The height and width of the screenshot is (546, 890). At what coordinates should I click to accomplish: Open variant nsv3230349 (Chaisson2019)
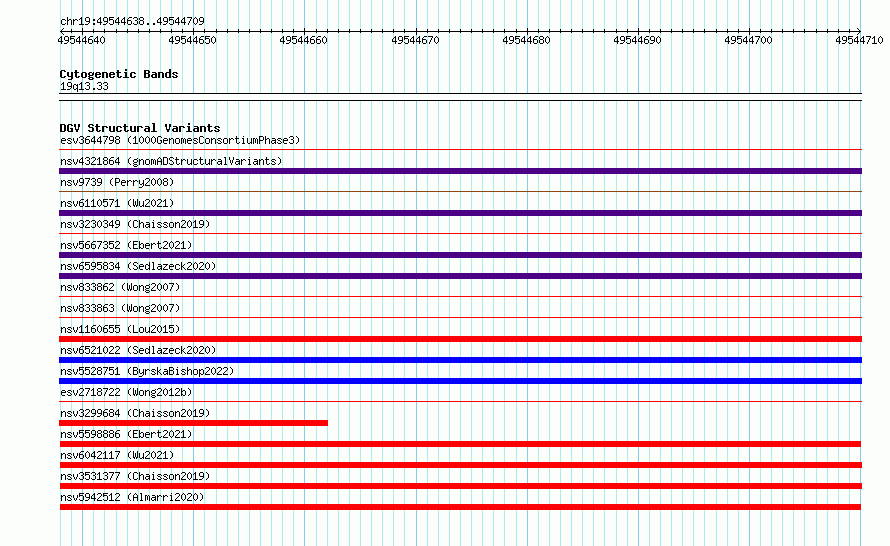135,224
